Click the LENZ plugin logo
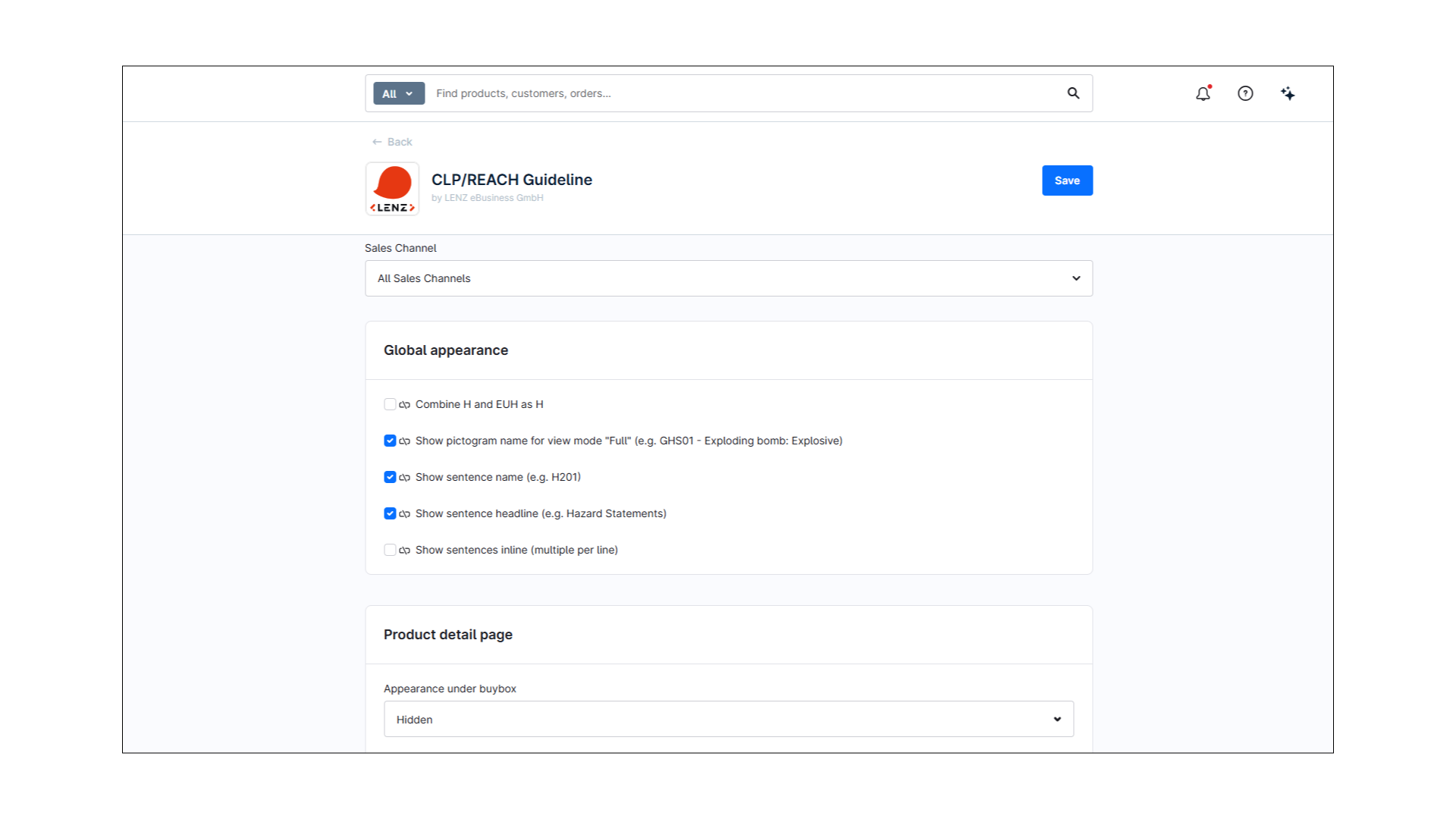The width and height of the screenshot is (1456, 819). 392,189
